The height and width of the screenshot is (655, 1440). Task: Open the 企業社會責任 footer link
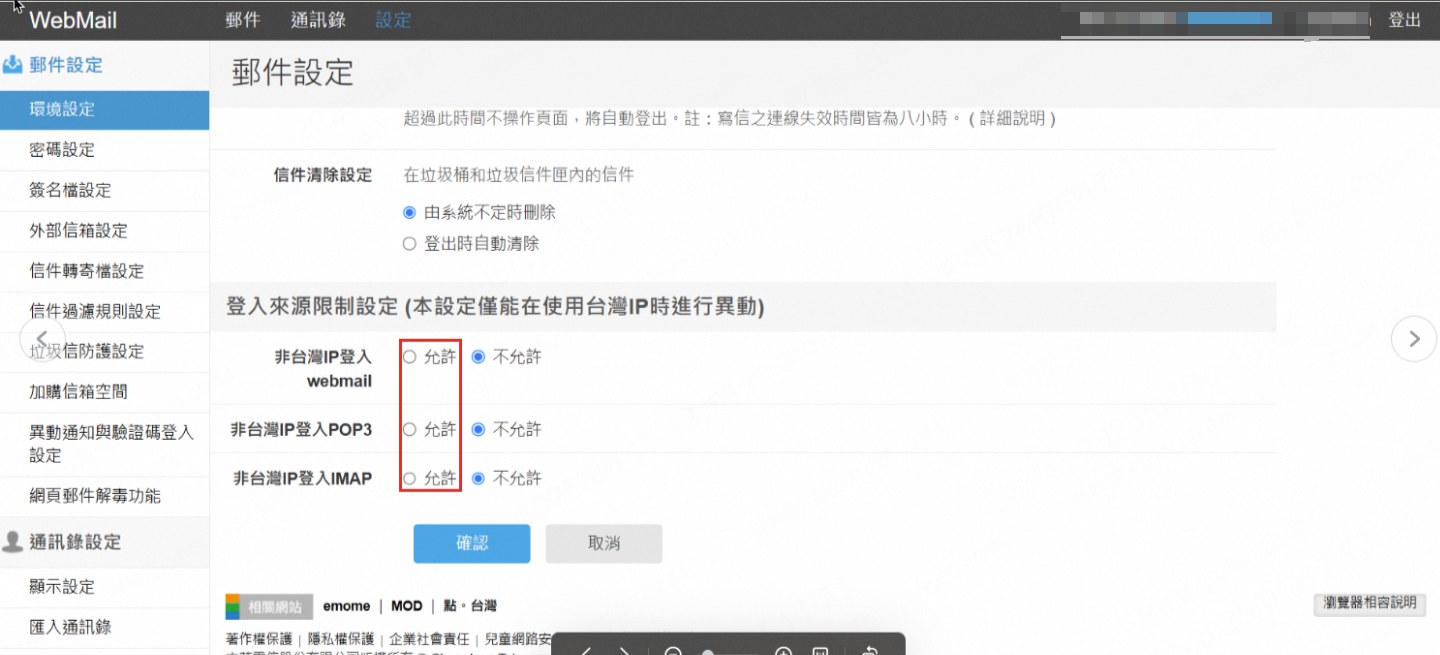429,638
